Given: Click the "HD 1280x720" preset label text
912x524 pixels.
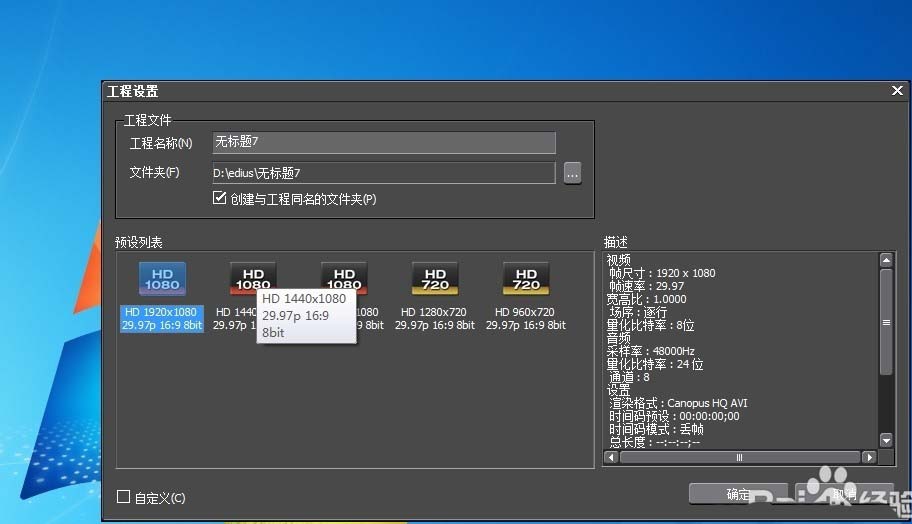Looking at the screenshot, I should (x=434, y=312).
